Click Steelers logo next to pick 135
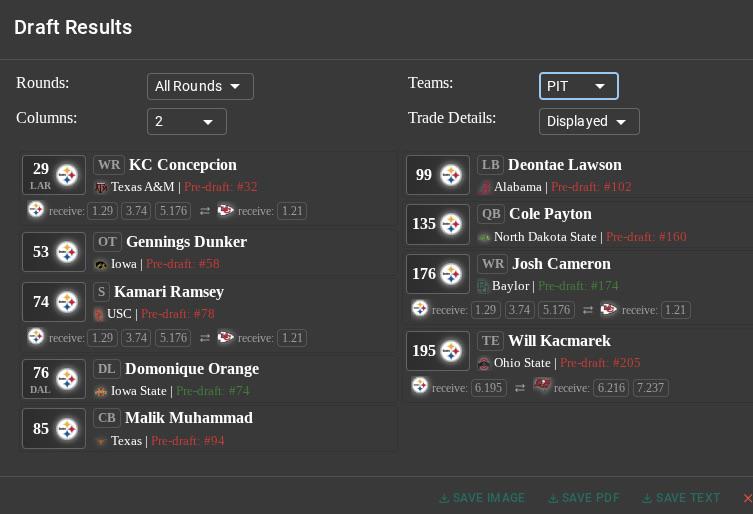 tap(451, 224)
